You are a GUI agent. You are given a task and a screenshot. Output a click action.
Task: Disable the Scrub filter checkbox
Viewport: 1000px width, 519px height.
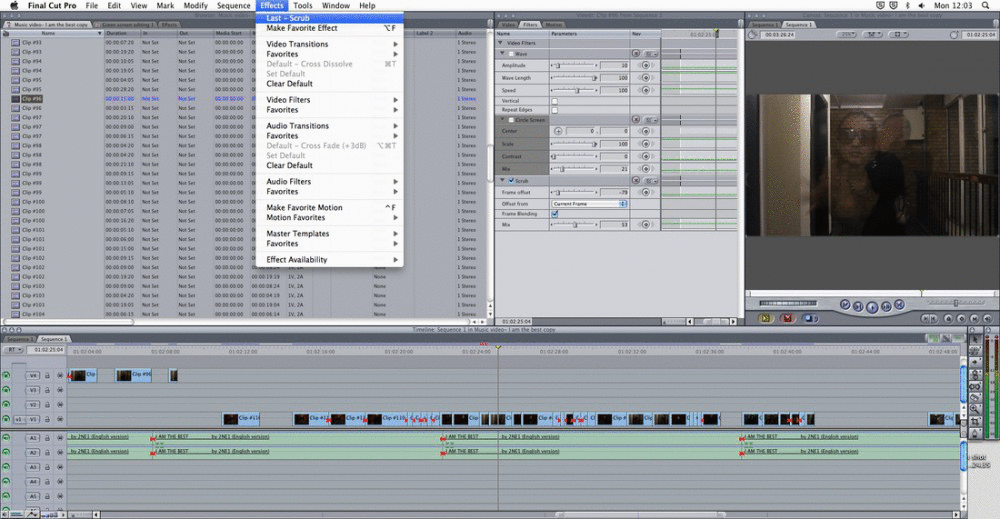[509, 181]
